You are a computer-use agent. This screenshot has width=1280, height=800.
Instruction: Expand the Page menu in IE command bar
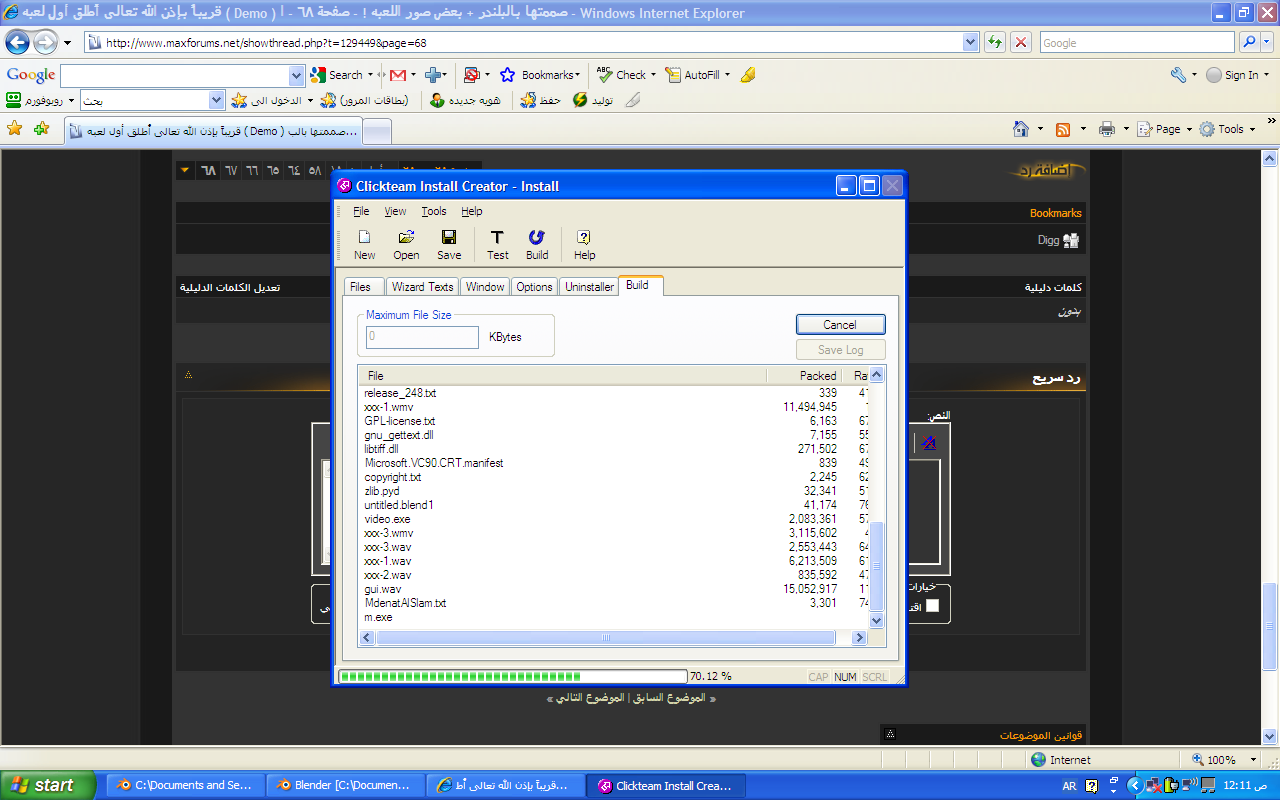[x=1188, y=129]
